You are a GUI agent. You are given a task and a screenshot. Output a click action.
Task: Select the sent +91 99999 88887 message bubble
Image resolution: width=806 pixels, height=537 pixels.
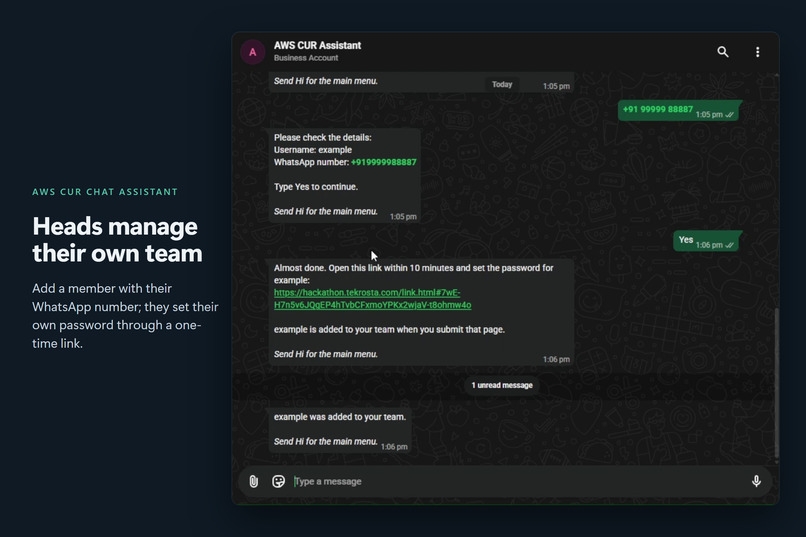pos(678,110)
